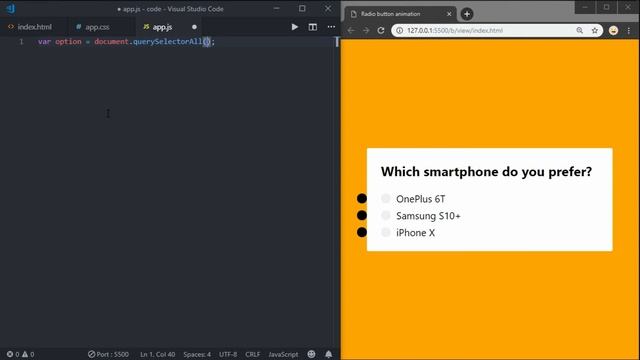Run code with the play icon
Viewport: 640px width, 360px height.
pos(294,27)
